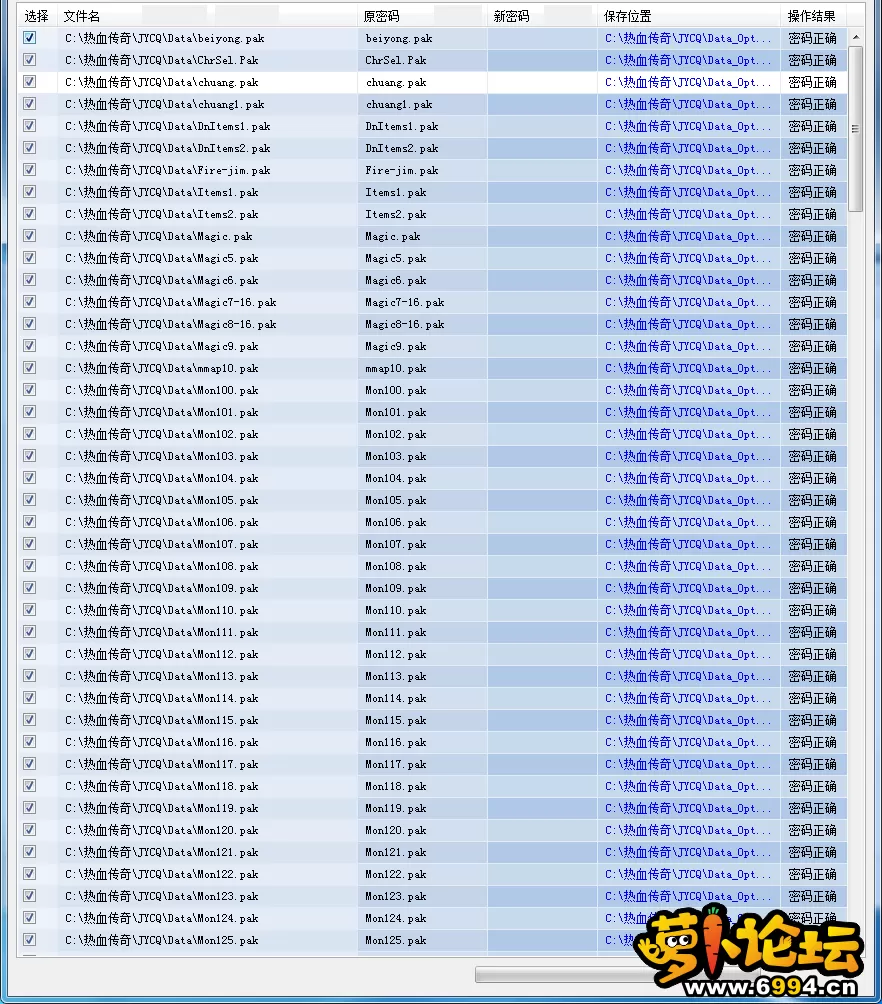Toggle checkbox for mmap10.pak row

(29, 368)
